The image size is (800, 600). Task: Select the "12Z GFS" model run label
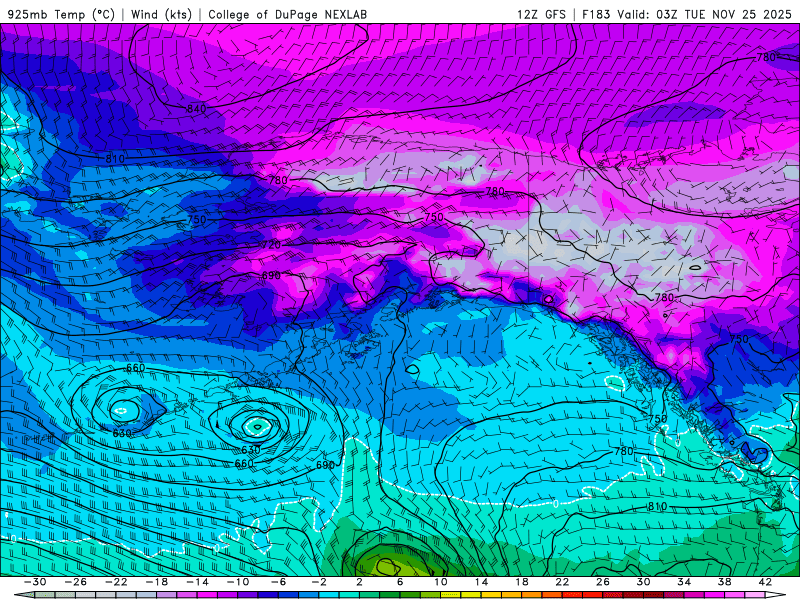[x=541, y=14]
